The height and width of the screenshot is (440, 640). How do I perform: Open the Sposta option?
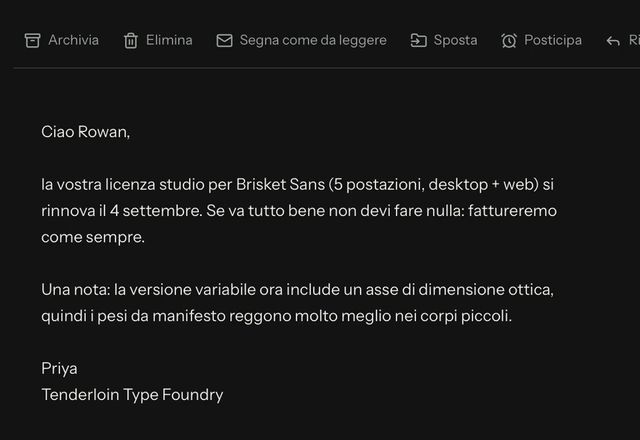pos(456,40)
